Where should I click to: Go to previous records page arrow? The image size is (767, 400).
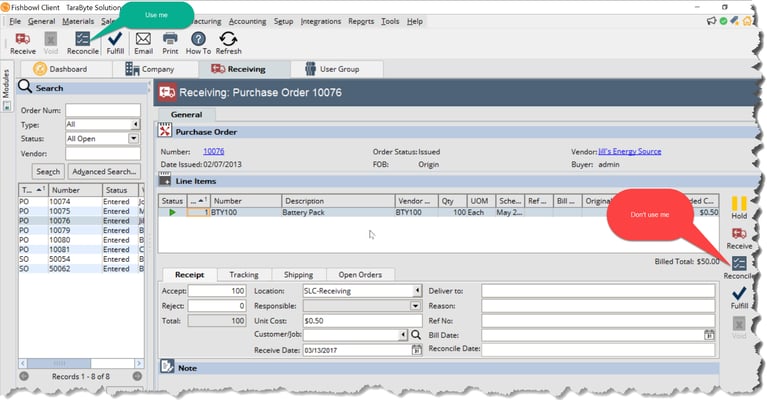coord(24,376)
